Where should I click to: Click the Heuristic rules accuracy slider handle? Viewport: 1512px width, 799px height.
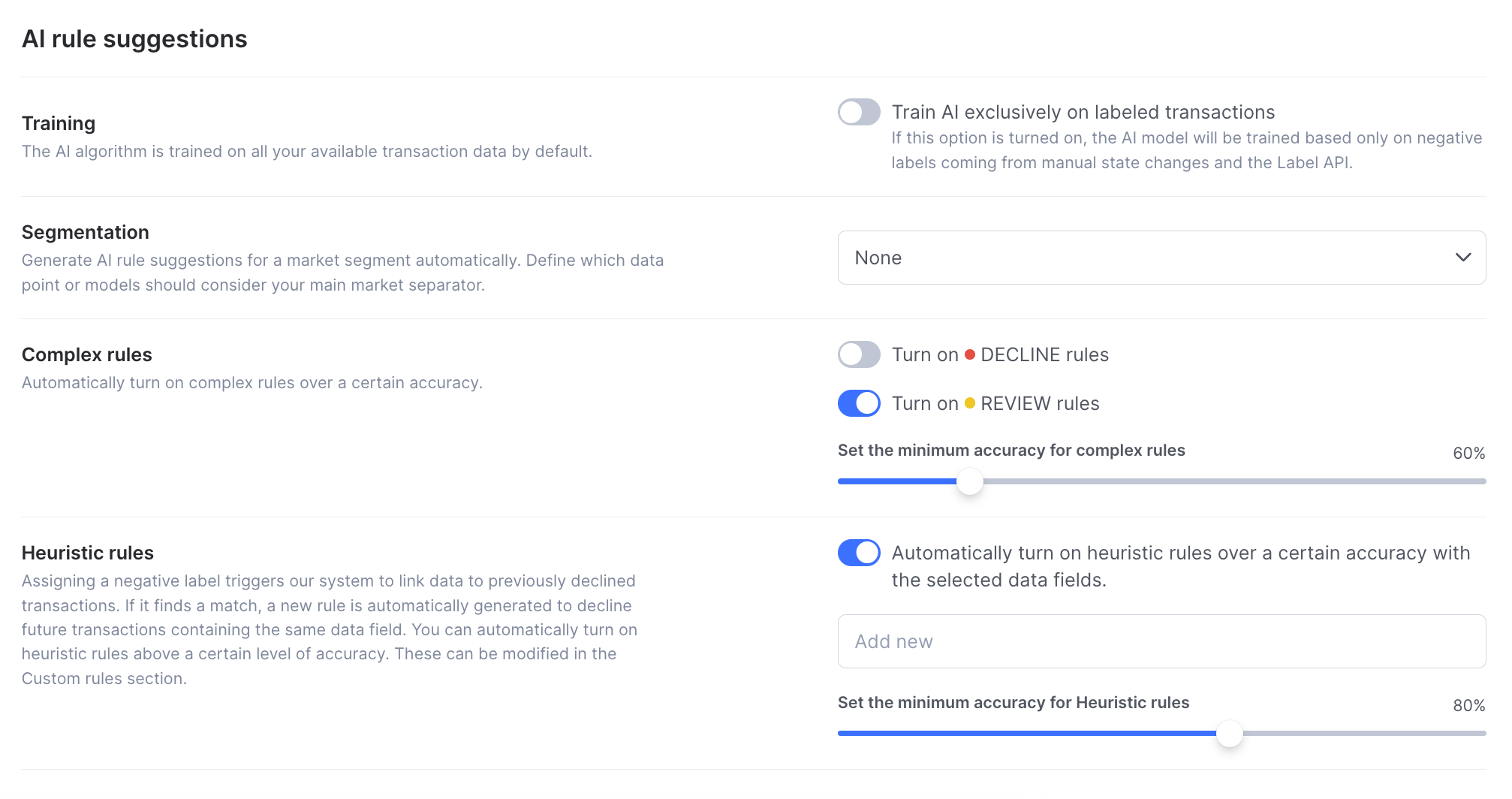1229,734
